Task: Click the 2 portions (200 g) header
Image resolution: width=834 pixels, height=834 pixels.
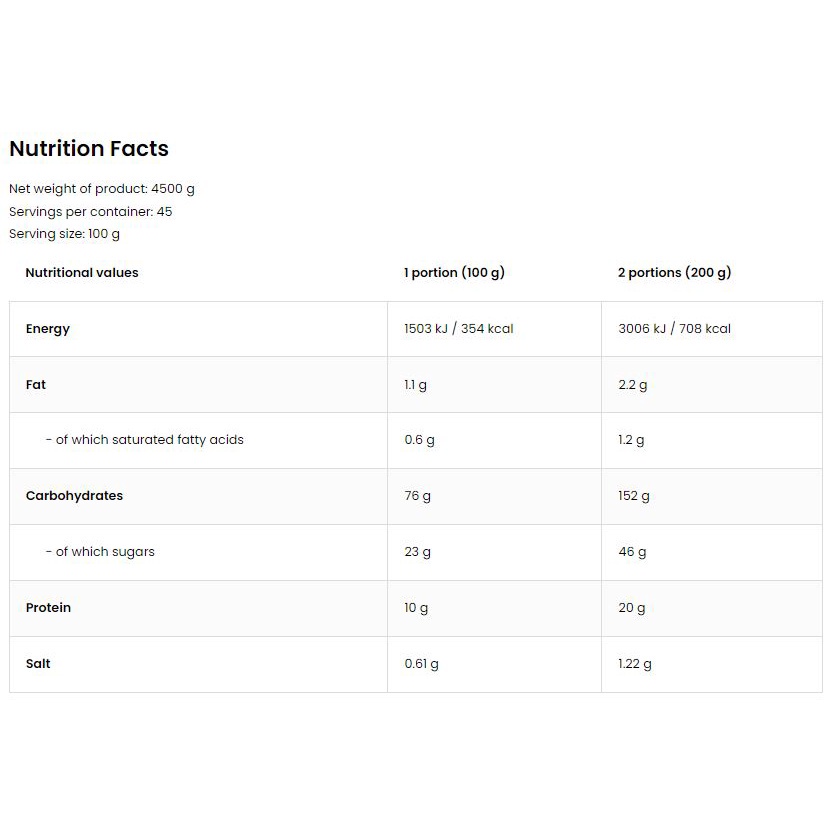Action: (674, 272)
